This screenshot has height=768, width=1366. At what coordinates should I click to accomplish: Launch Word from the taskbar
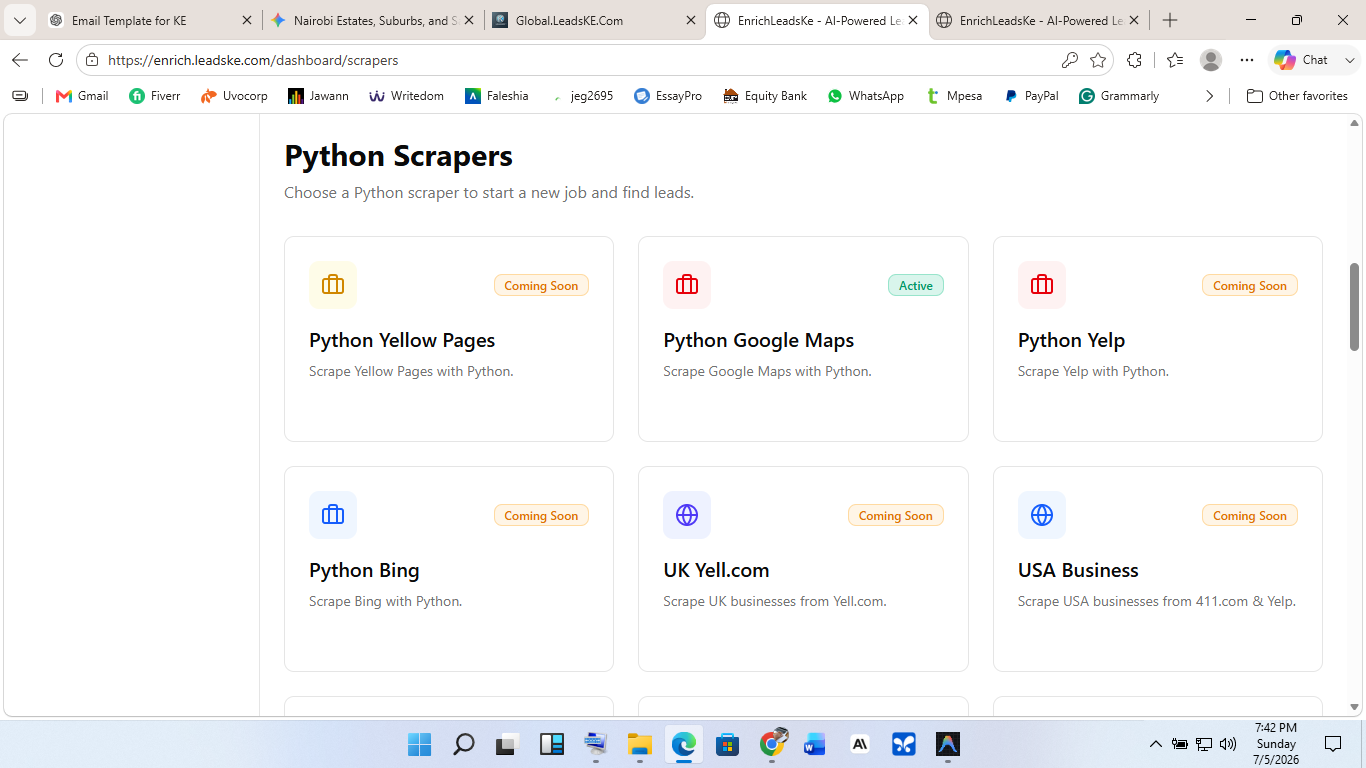coord(815,744)
